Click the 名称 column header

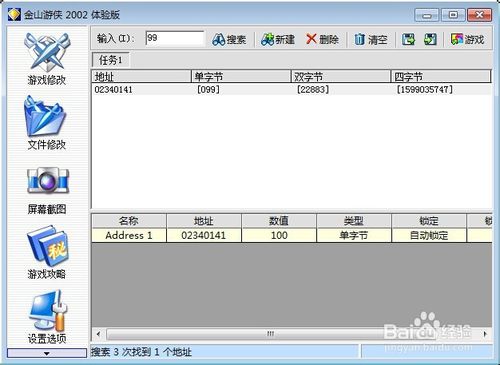click(129, 221)
